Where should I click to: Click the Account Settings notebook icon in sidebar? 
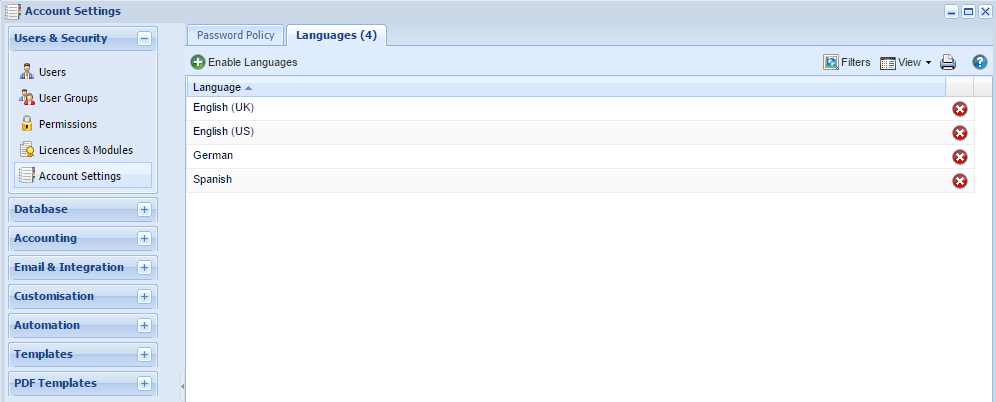pos(27,176)
